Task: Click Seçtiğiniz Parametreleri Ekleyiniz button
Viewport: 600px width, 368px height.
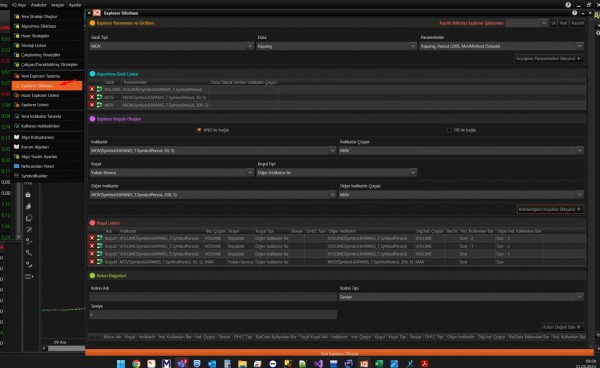Action: [549, 59]
